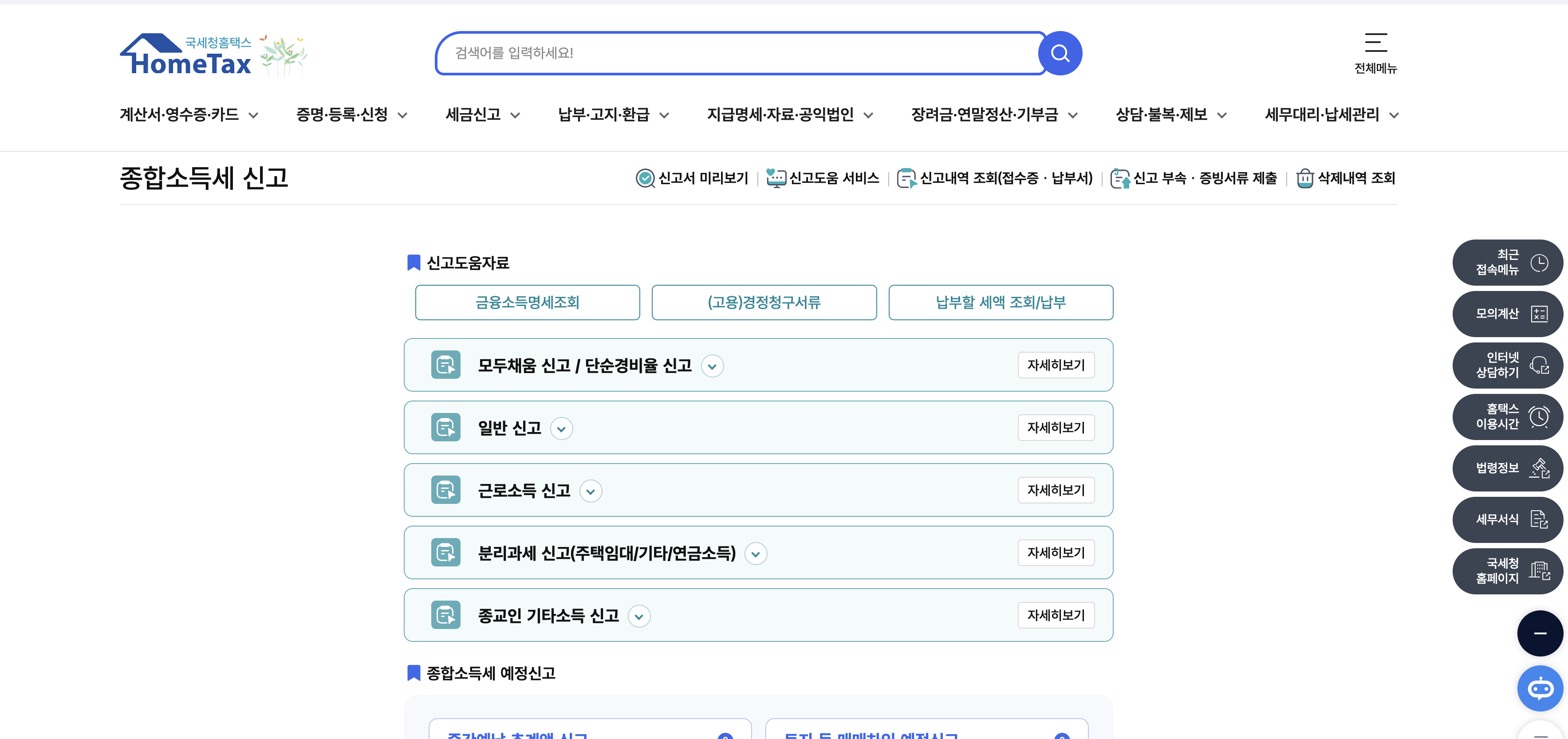Click the 신고도움자료 section heading
The width and height of the screenshot is (1568, 739).
[468, 263]
